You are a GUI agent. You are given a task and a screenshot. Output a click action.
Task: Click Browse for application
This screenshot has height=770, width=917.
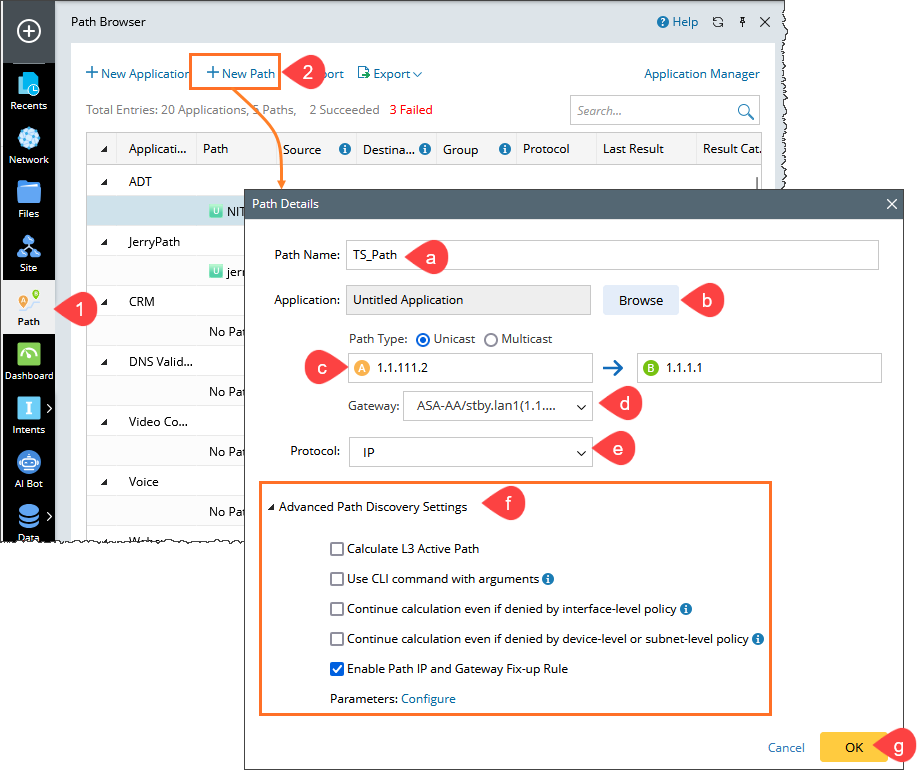tap(641, 301)
